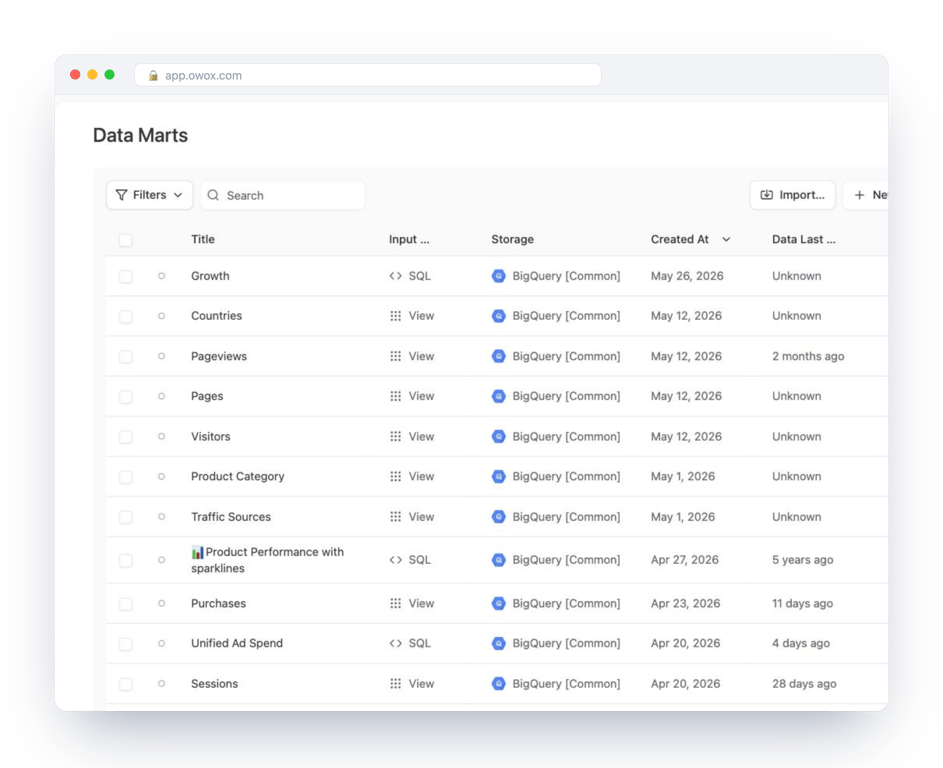Click the BigQuery icon in Countries row

499,316
